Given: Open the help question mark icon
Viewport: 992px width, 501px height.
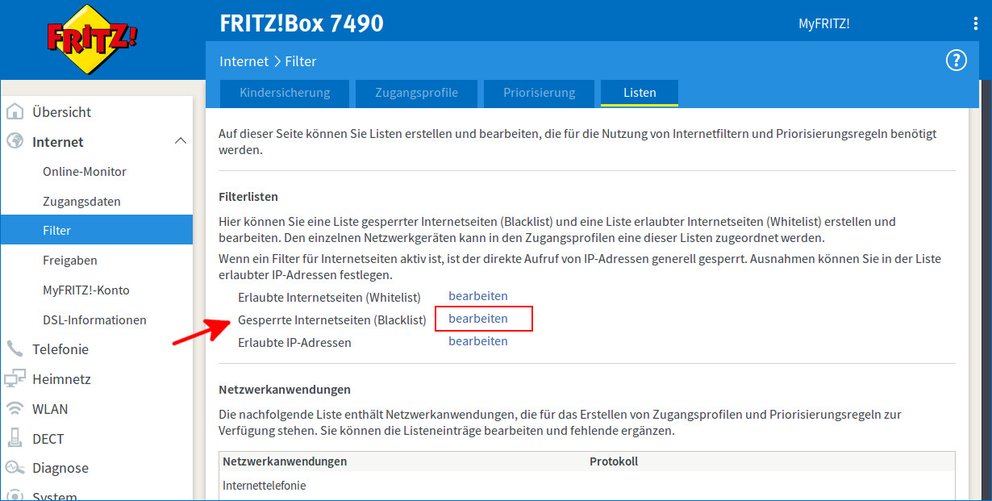Looking at the screenshot, I should (x=956, y=61).
